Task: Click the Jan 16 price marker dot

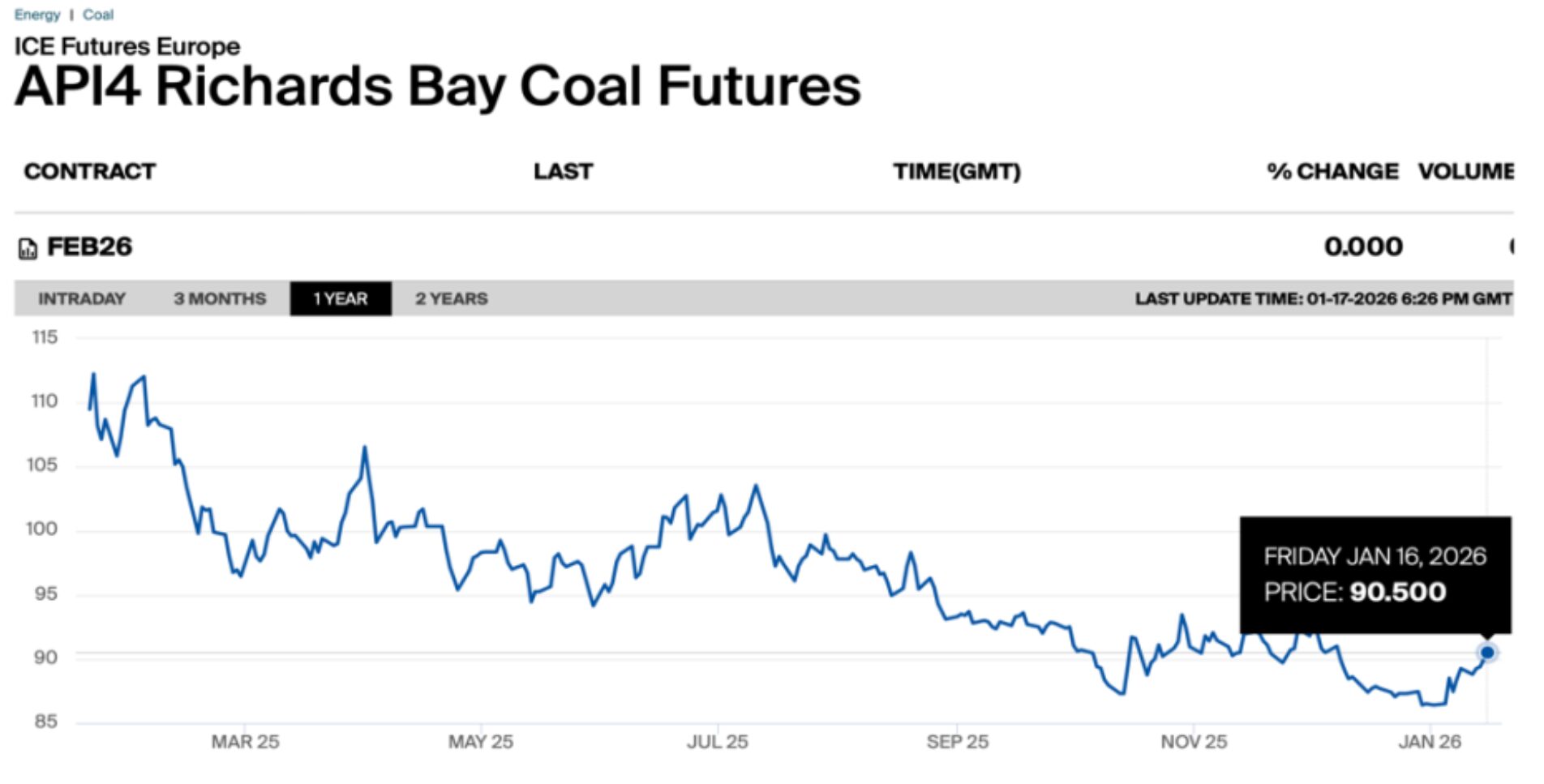Action: click(x=1486, y=652)
